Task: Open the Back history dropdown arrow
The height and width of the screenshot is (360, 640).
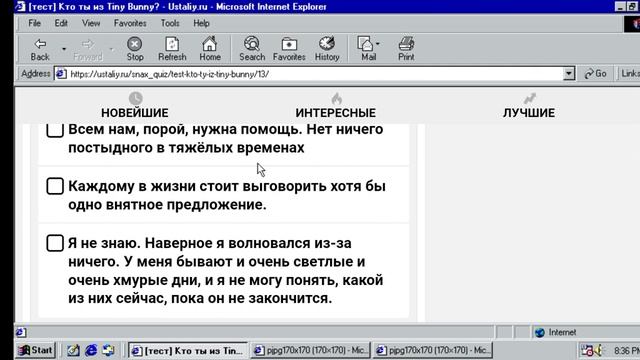Action: click(x=64, y=49)
